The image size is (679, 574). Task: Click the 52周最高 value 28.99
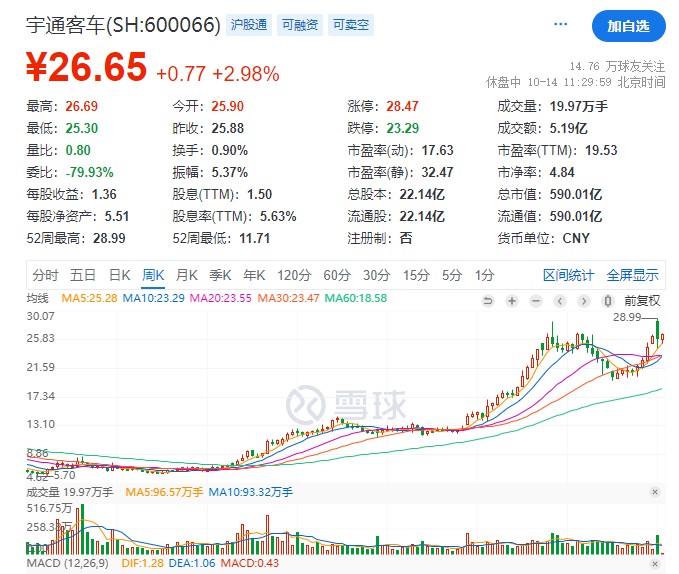(109, 239)
